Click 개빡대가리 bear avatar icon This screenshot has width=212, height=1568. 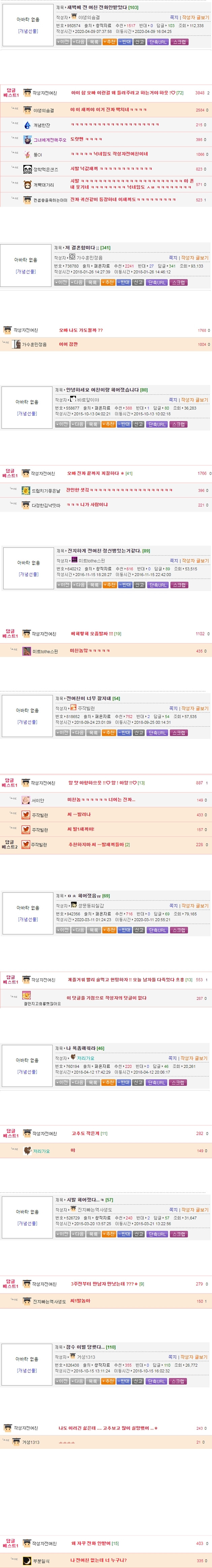27,185
